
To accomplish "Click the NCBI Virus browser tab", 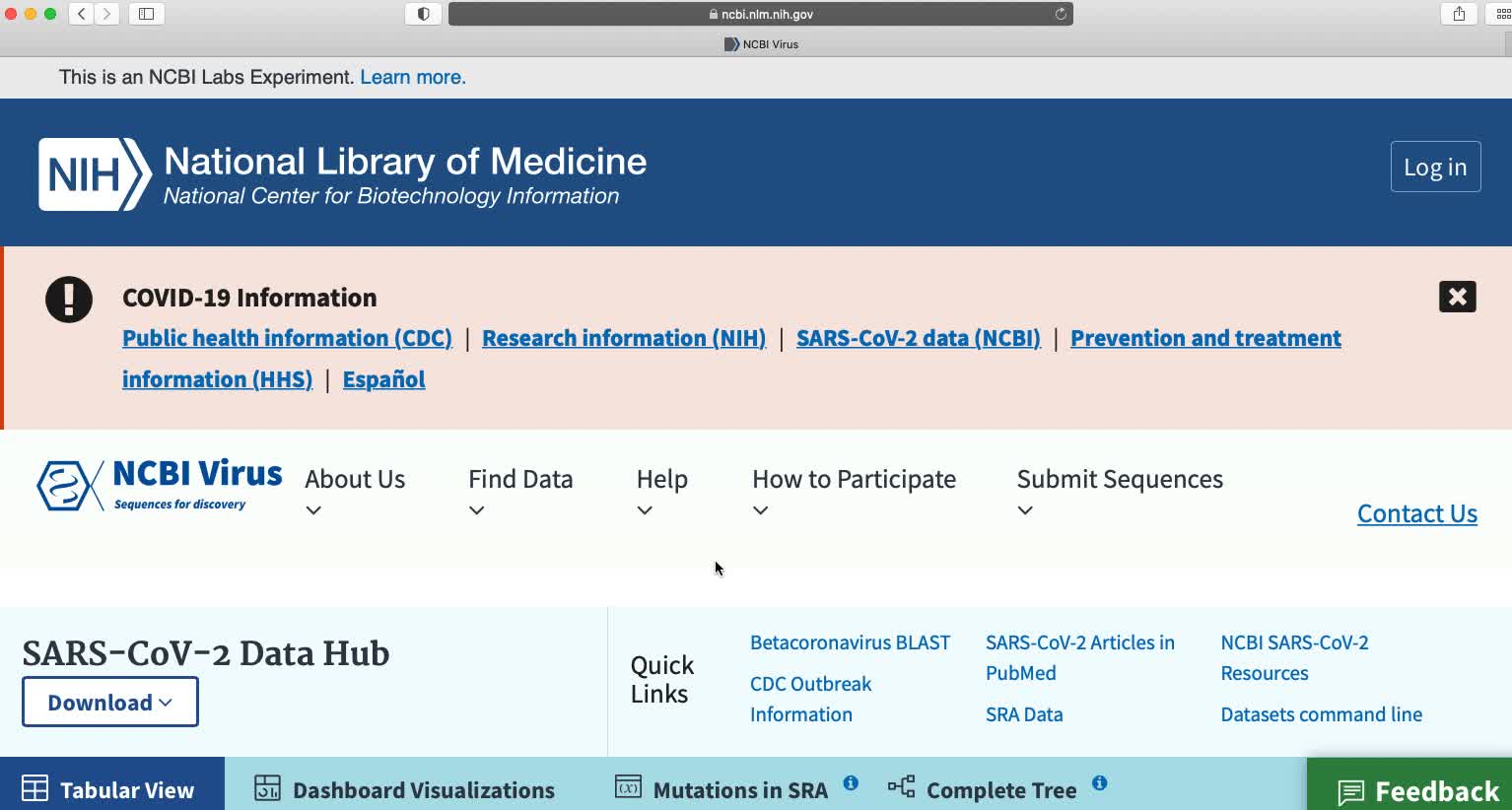I will (x=761, y=44).
